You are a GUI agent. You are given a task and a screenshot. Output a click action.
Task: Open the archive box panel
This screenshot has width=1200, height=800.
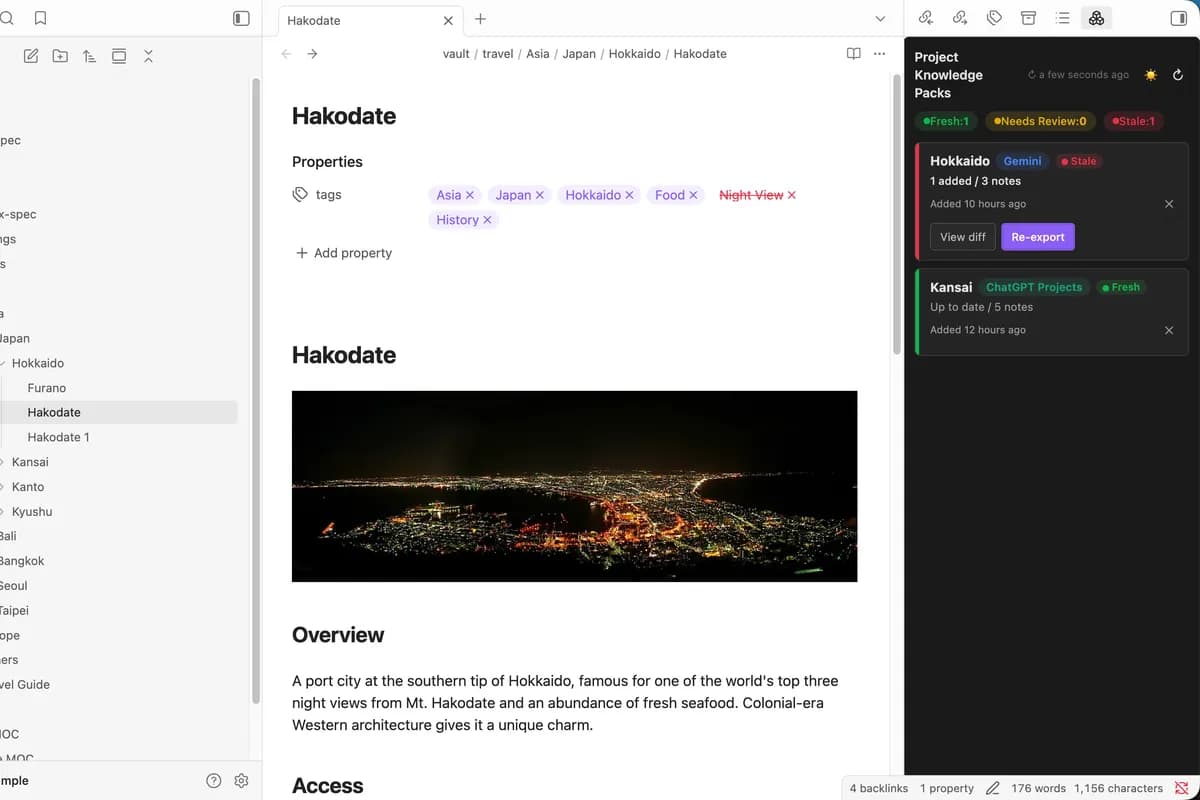(x=1028, y=18)
